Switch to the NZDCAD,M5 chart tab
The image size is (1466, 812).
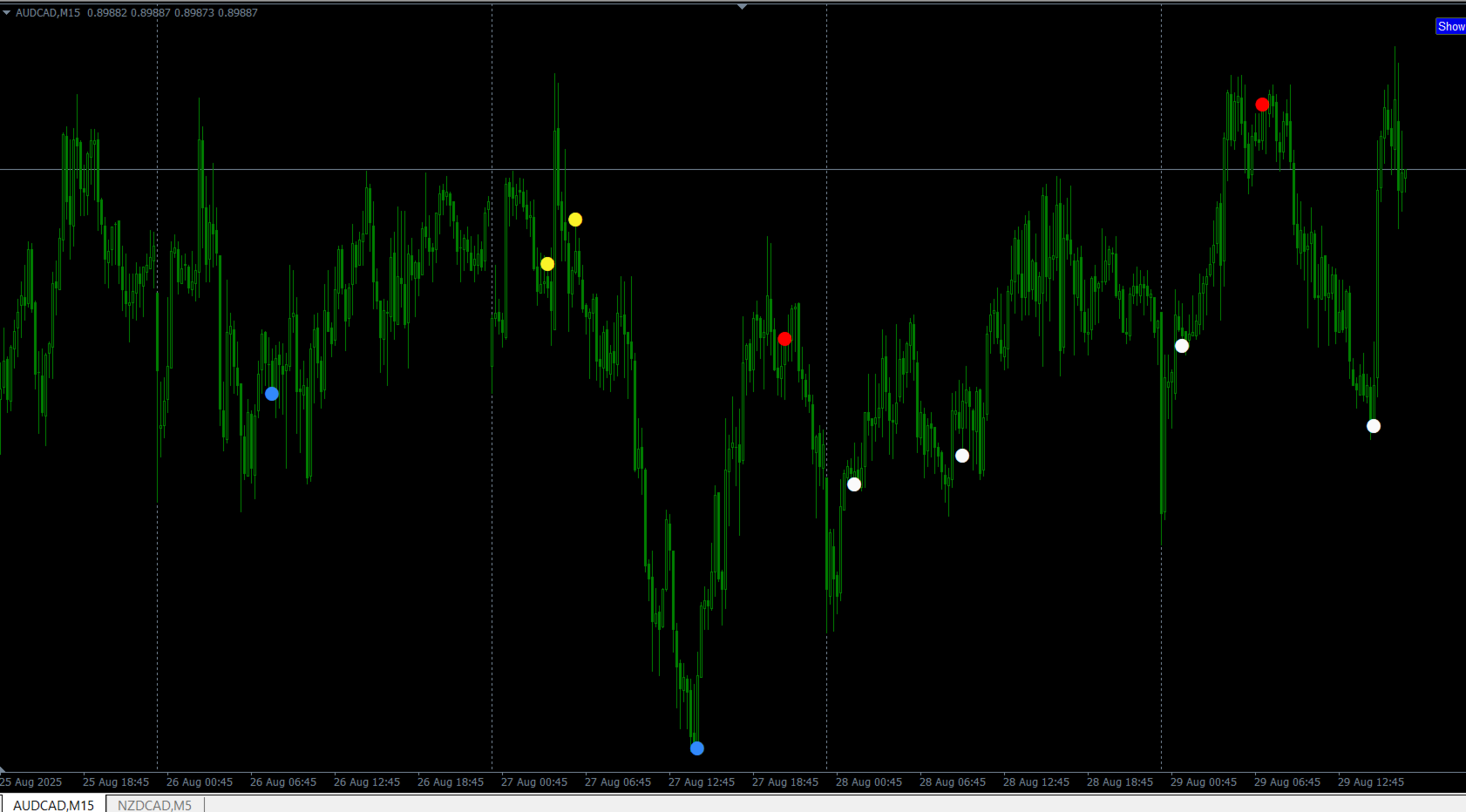pos(154,804)
